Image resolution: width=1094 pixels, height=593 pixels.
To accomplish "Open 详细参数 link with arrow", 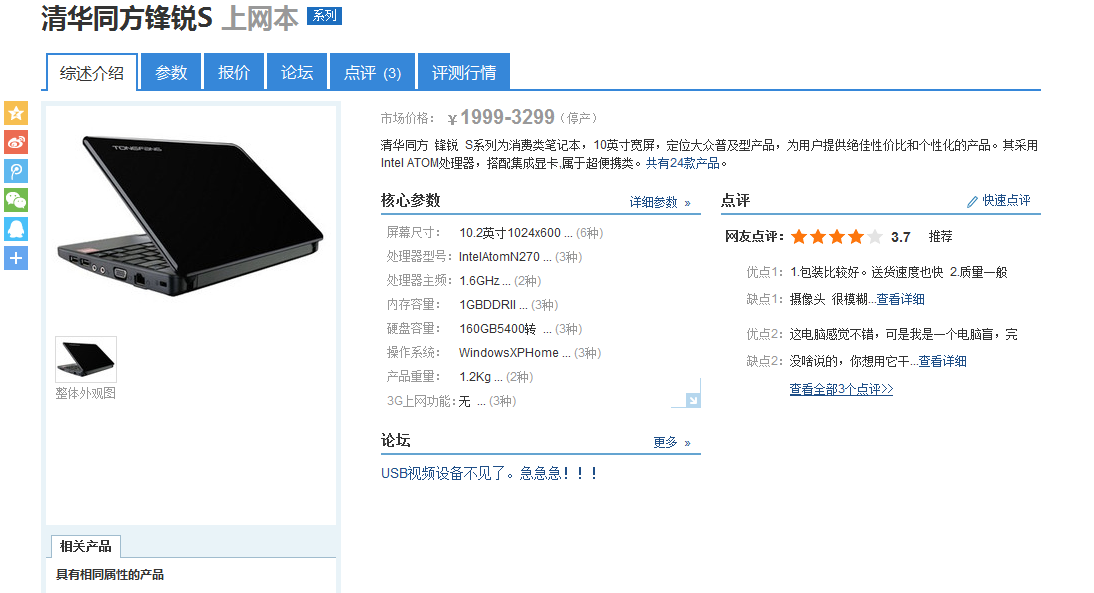I will point(660,202).
